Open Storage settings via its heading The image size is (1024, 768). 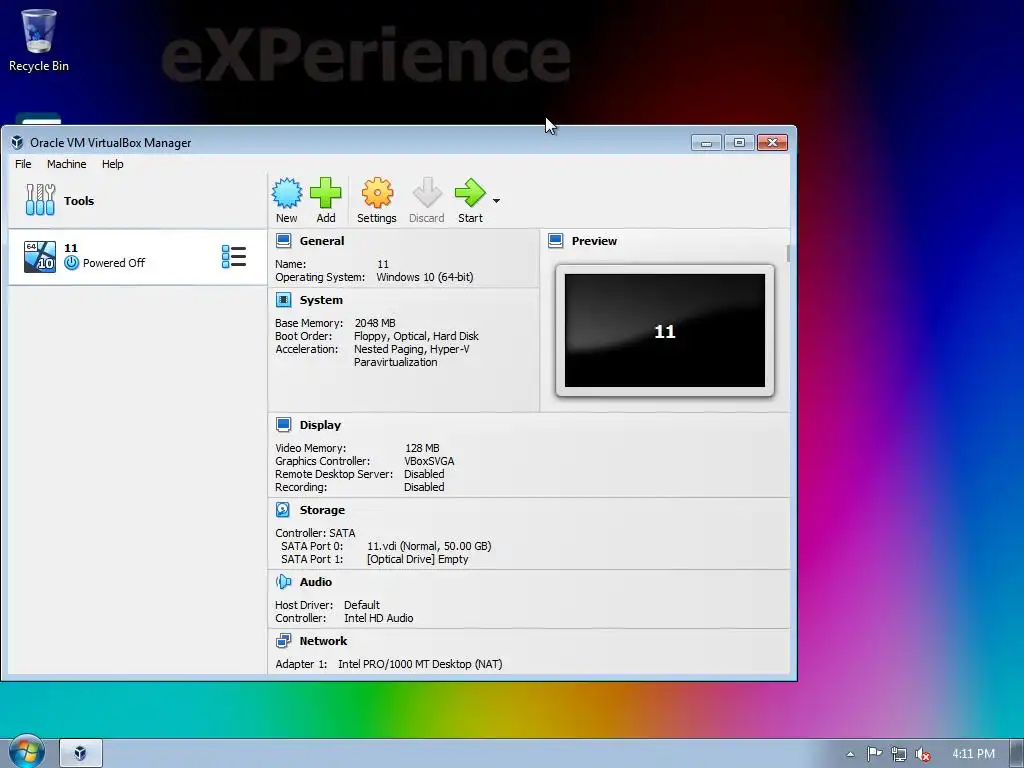tap(322, 510)
